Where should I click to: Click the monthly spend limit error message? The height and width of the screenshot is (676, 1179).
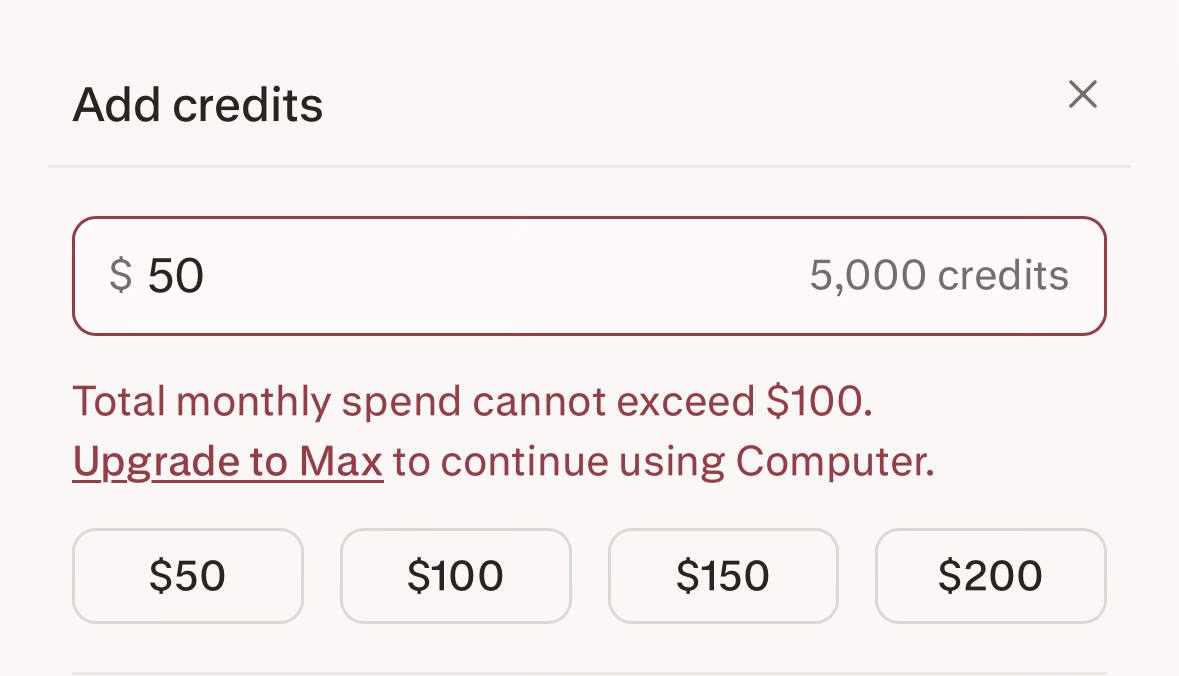tap(473, 402)
